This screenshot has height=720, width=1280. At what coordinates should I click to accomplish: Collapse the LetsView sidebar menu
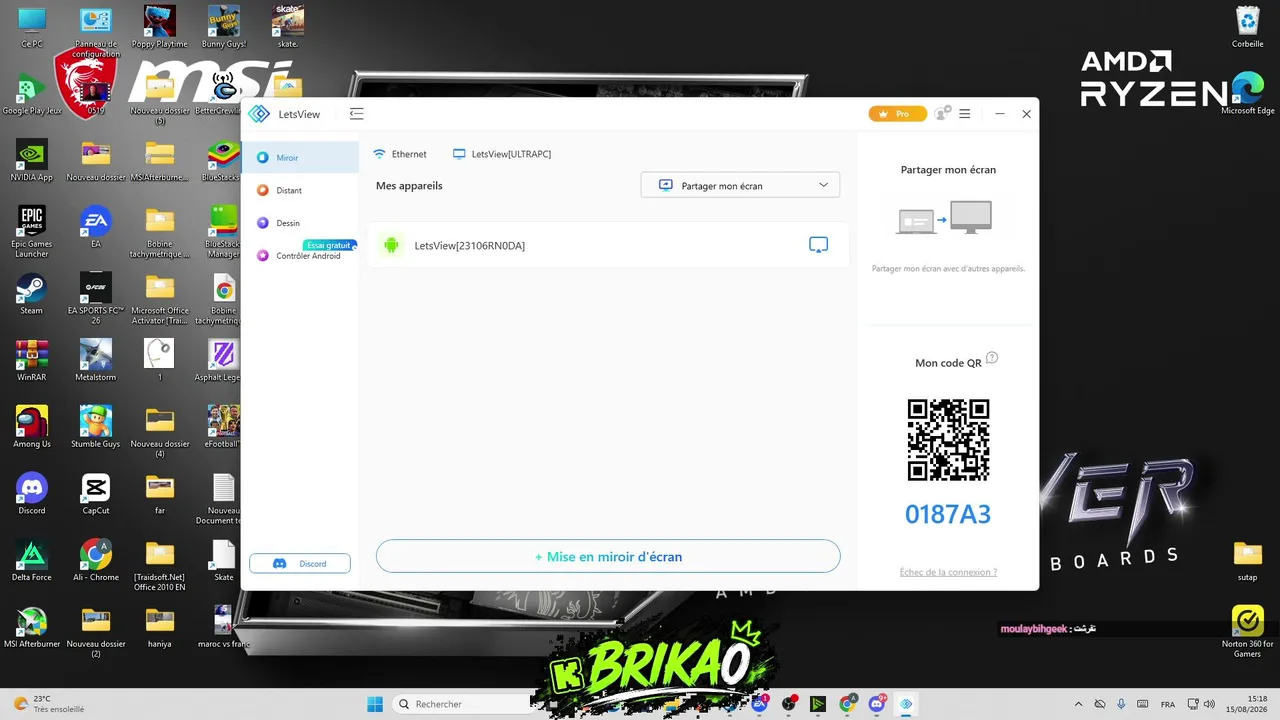[x=356, y=114]
